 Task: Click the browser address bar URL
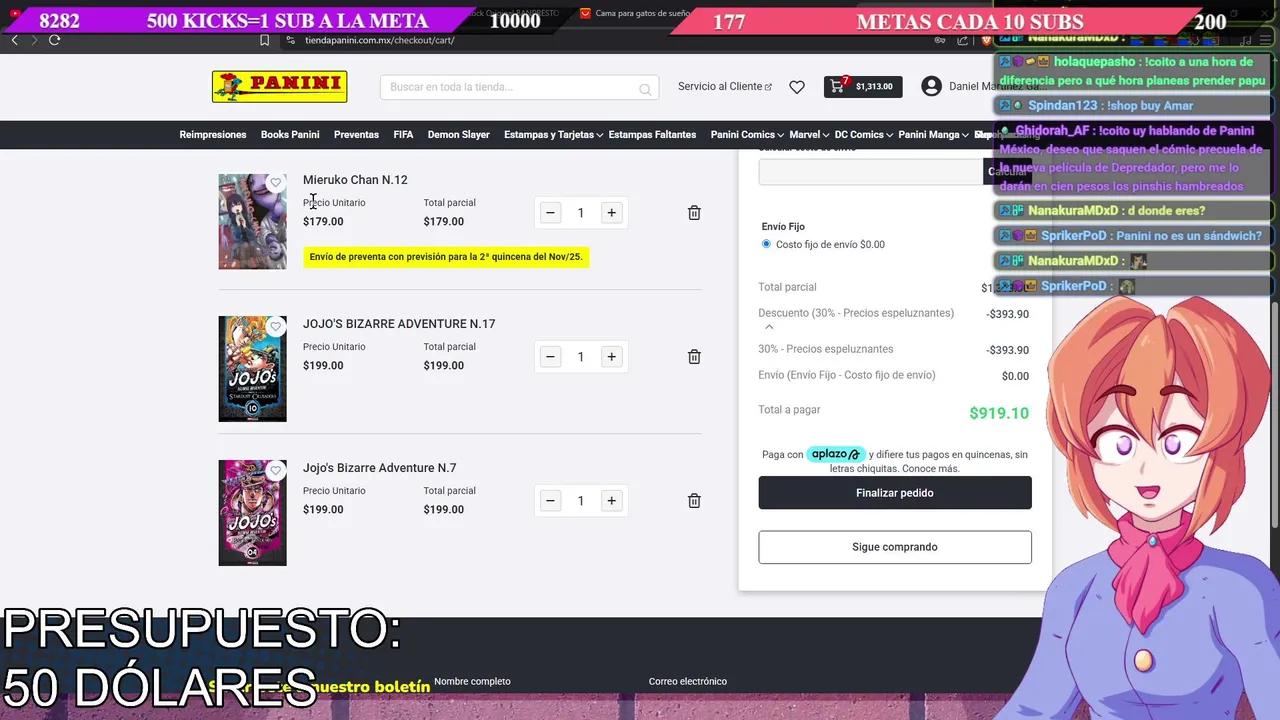click(379, 40)
